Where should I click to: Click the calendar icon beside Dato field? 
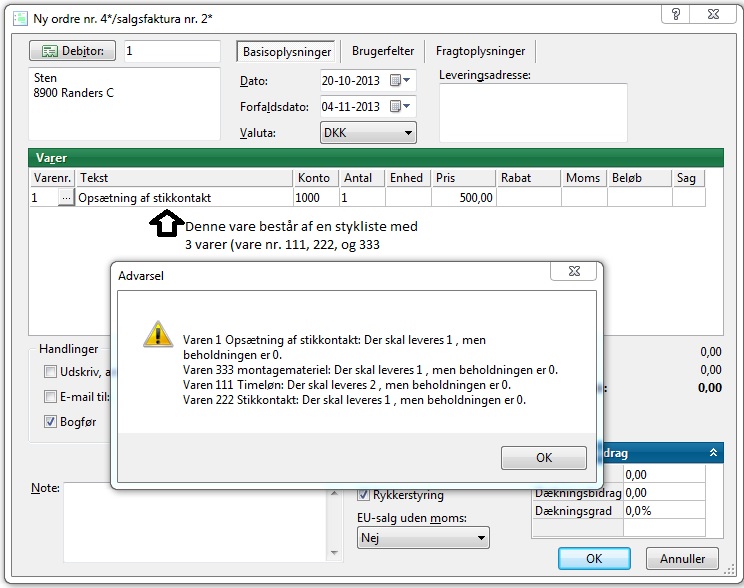397,80
